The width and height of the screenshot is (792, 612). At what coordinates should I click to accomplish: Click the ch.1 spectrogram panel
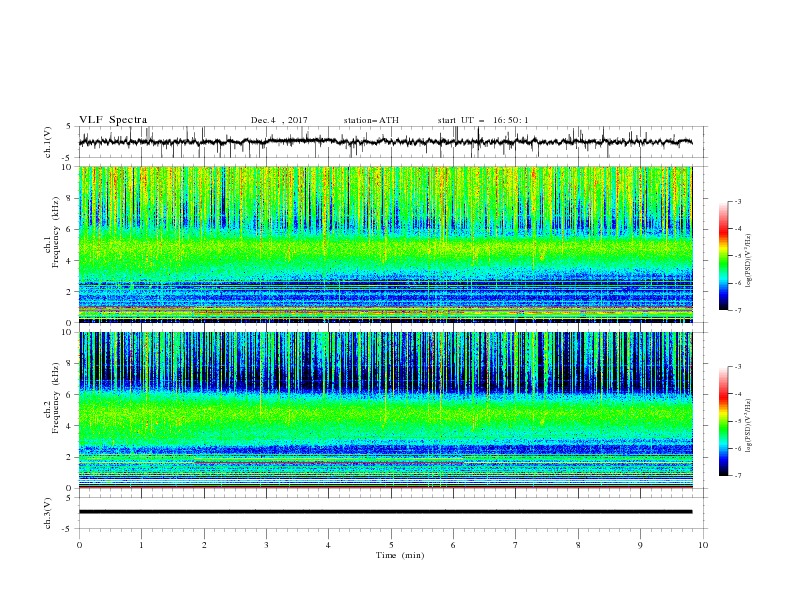coord(385,244)
